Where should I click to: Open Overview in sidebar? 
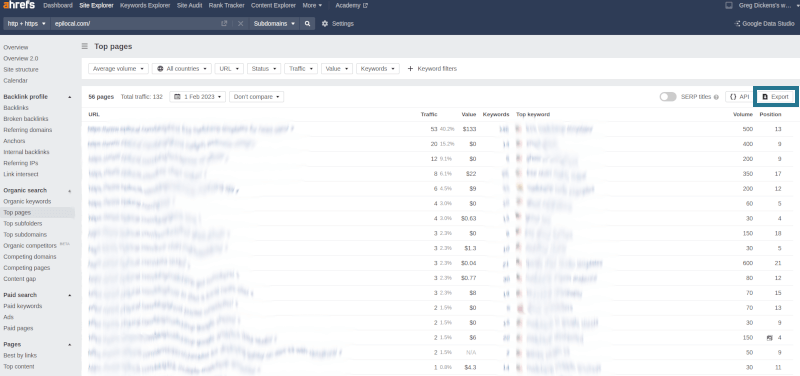[x=16, y=47]
